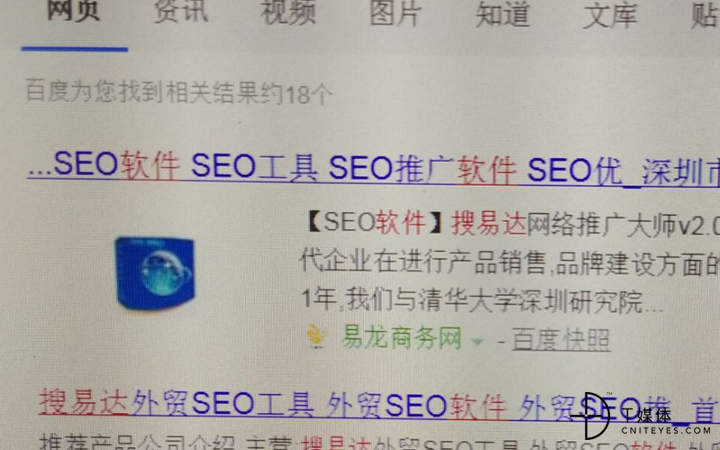720x450 pixels.
Task: Click the yellow 易龙商务网 site icon
Action: [316, 336]
